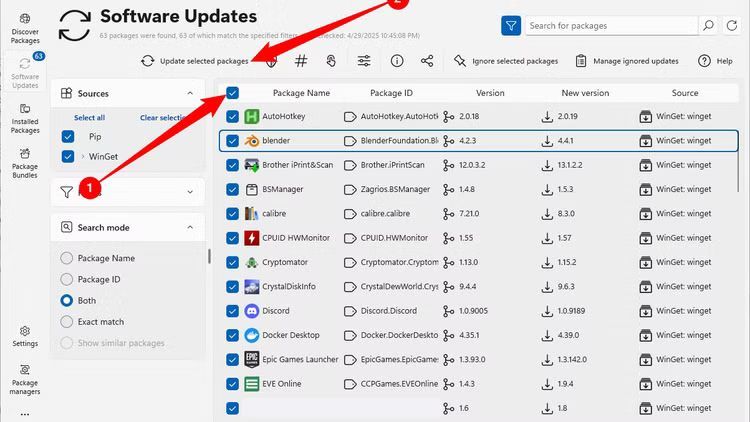Go to Installed Packages in sidebar
This screenshot has height=422, width=750.
click(x=25, y=118)
